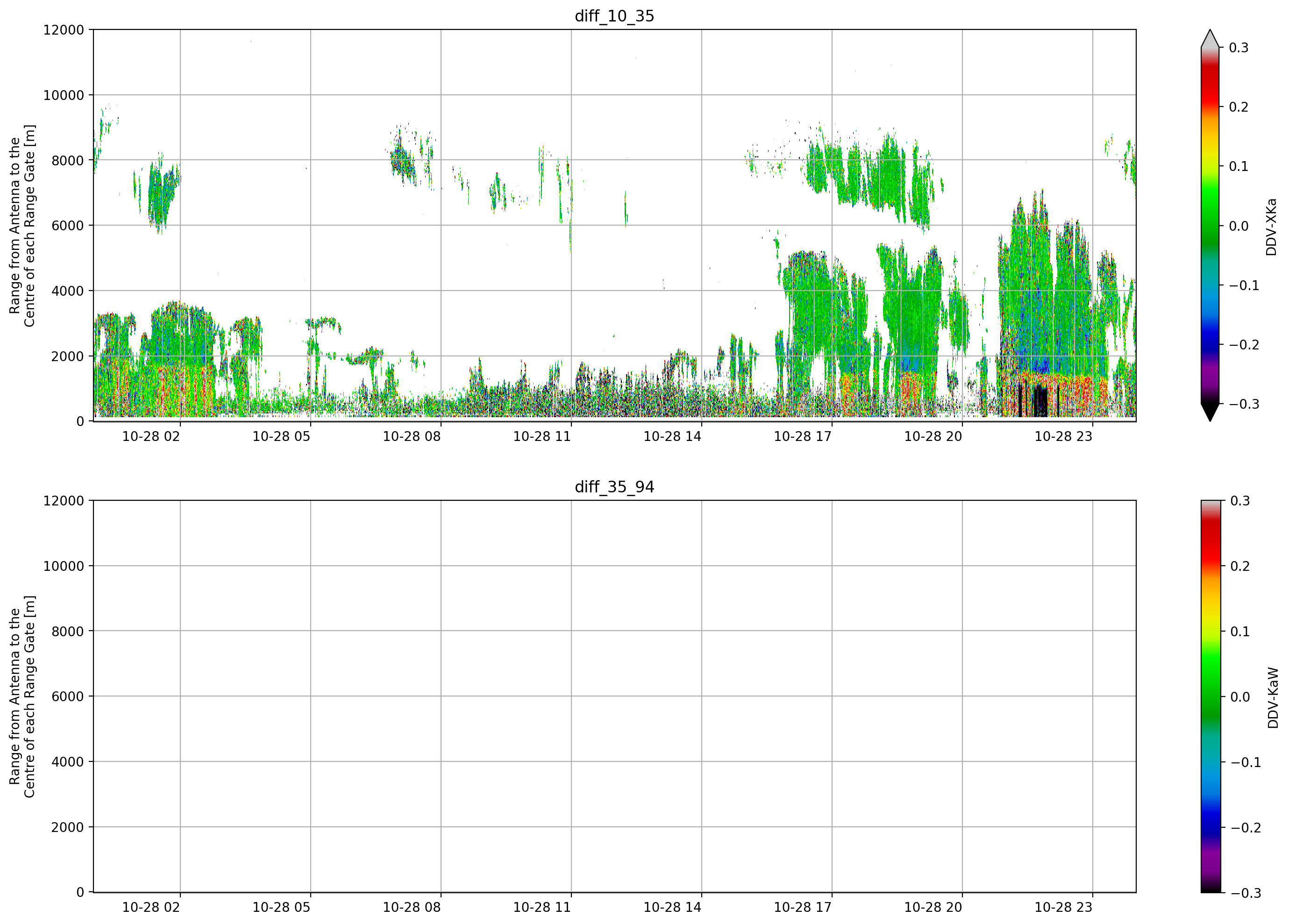The height and width of the screenshot is (924, 1289).
Task: Click the y-axis range label of the diff_35_94 plot
Action: 22,697
